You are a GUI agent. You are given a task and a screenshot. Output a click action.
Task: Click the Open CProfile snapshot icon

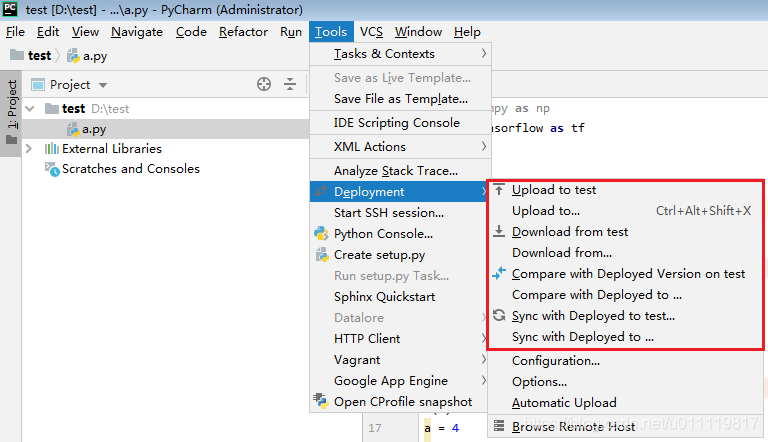point(321,401)
